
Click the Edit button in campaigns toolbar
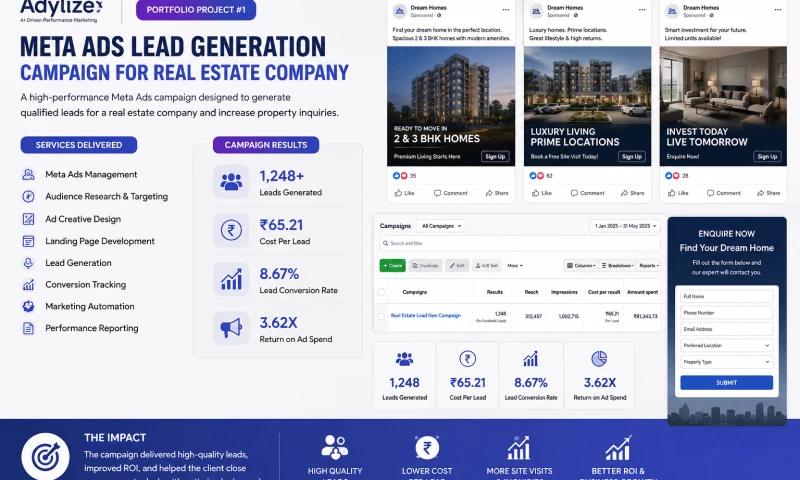tap(457, 266)
